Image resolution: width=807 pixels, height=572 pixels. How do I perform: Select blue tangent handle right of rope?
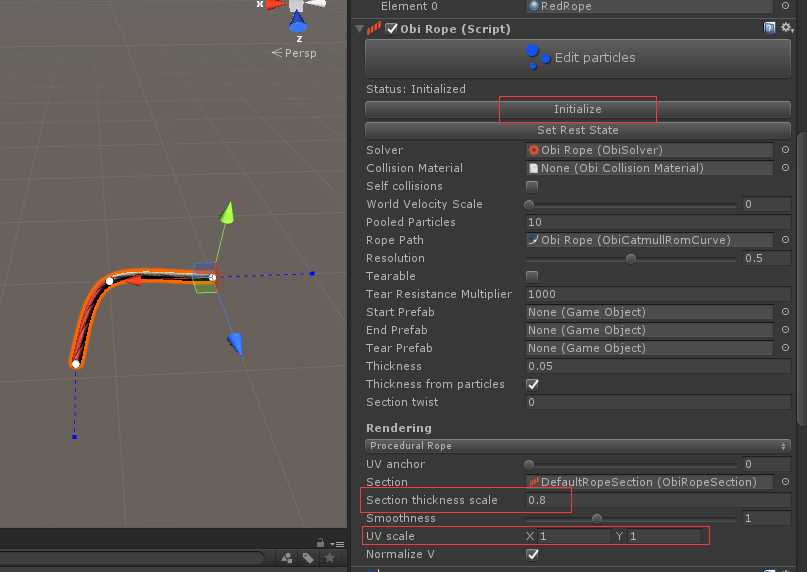pos(312,274)
